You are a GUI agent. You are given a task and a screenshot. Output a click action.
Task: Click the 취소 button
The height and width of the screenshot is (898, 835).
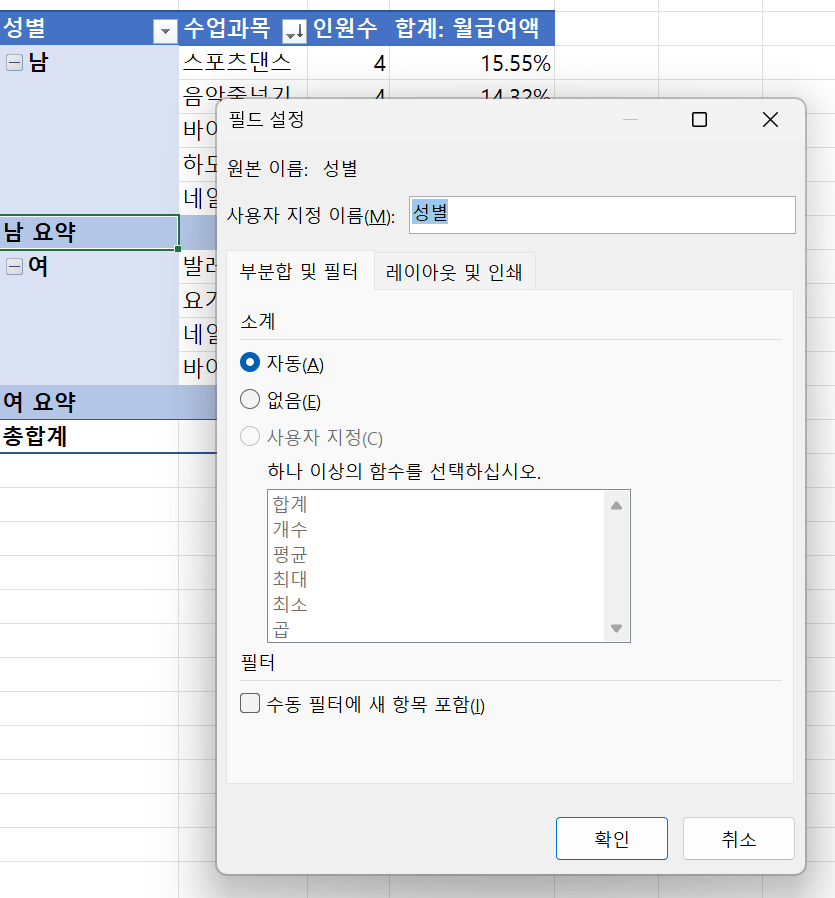(738, 839)
